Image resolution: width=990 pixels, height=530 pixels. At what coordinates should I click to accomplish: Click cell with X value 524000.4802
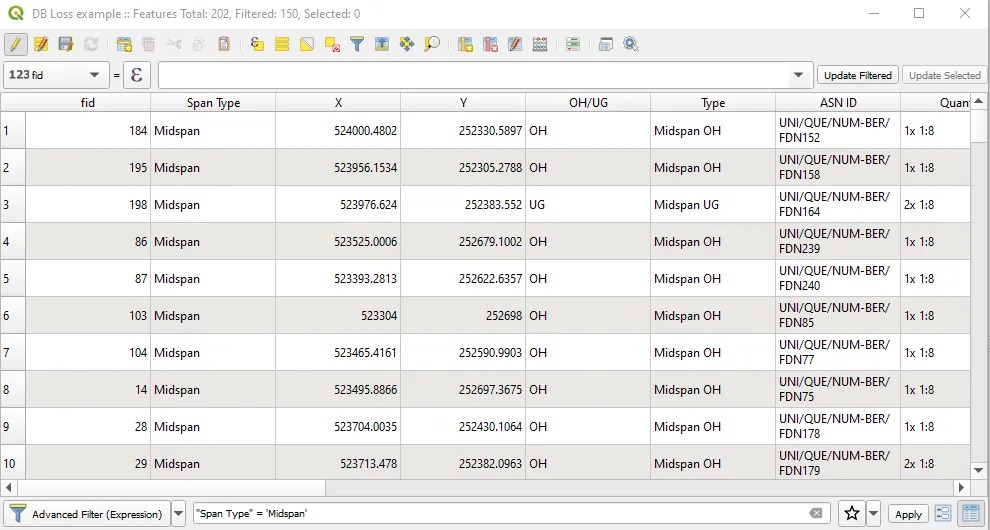(338, 131)
